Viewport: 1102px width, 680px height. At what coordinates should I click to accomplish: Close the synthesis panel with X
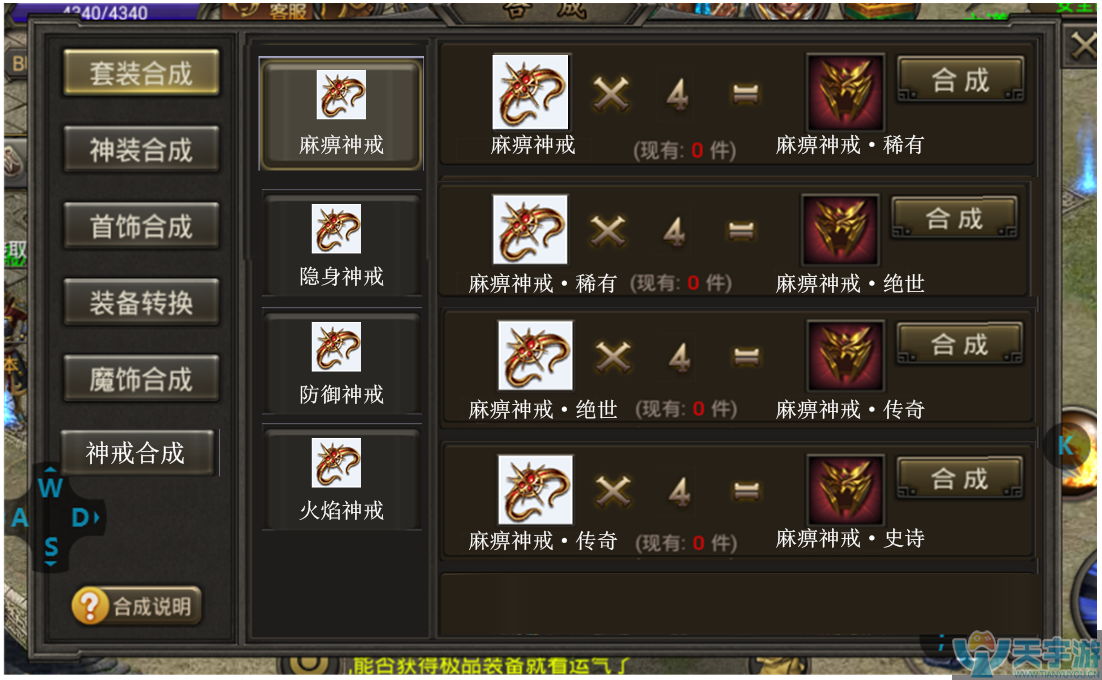click(x=1082, y=47)
